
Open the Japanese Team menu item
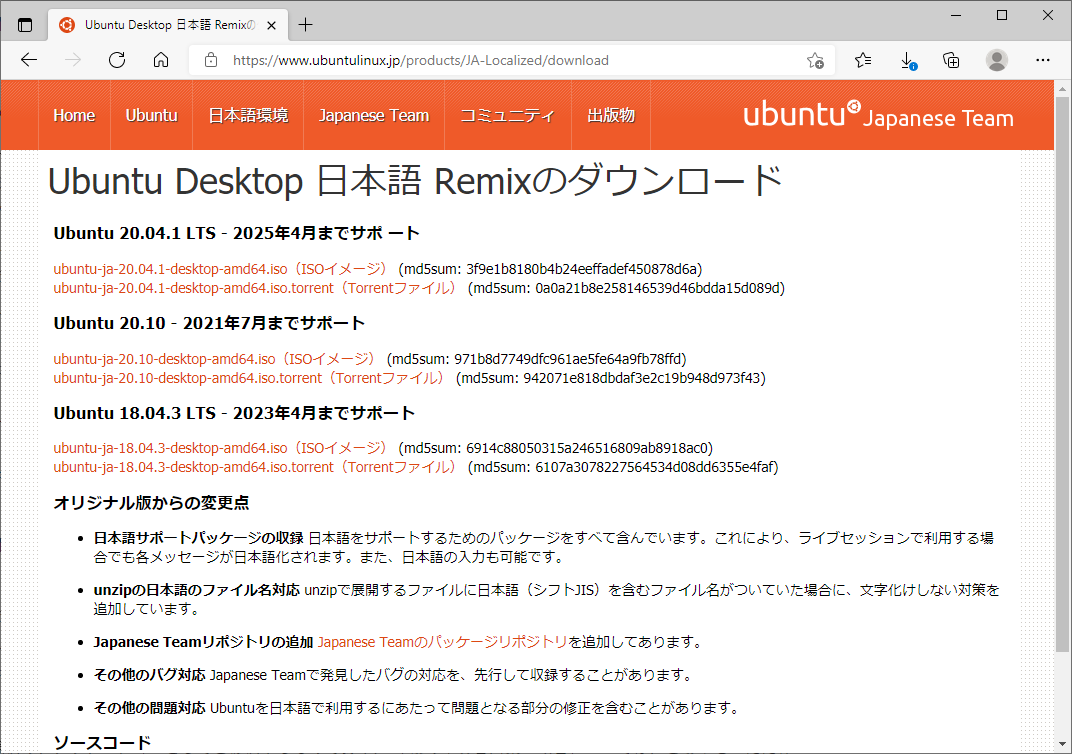[374, 115]
